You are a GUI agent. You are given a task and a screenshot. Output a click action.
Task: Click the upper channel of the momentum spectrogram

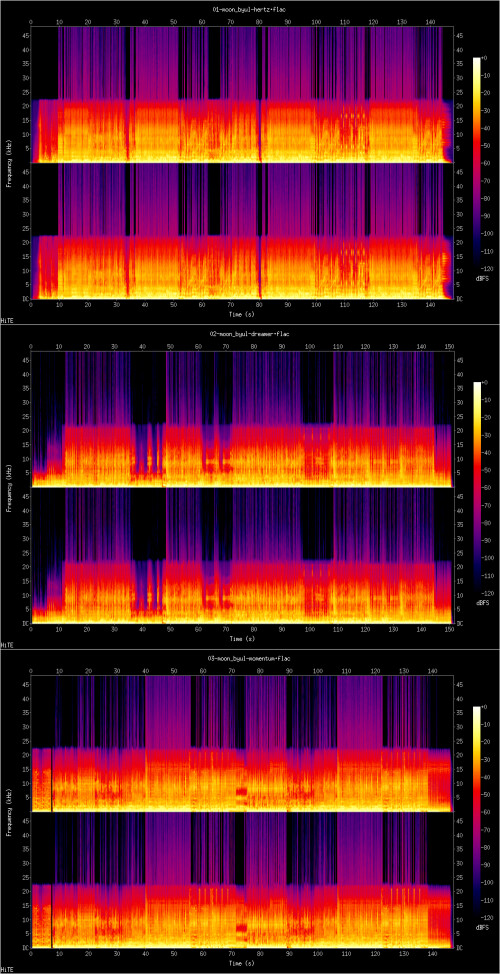tap(242, 744)
